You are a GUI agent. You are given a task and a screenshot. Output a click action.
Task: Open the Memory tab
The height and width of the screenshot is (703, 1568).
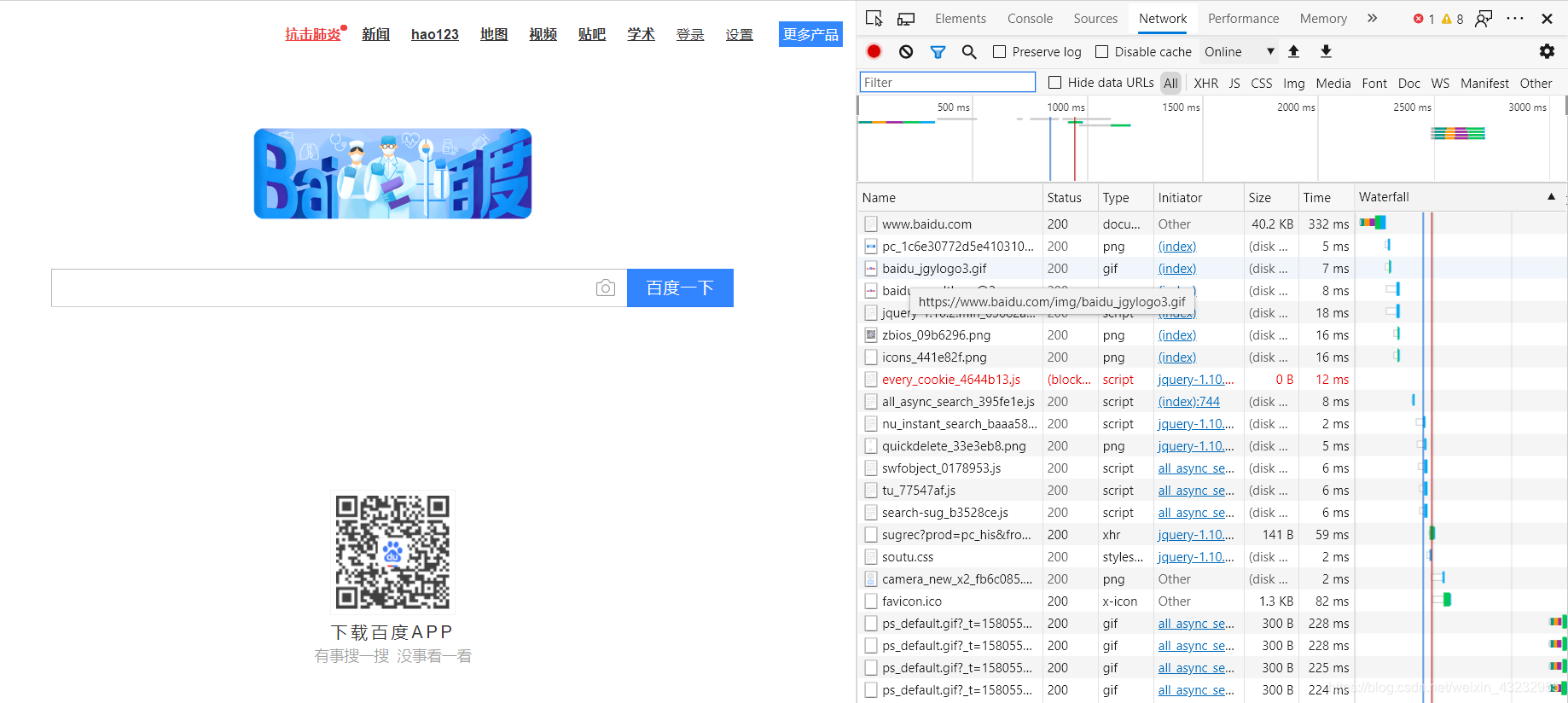[1323, 19]
